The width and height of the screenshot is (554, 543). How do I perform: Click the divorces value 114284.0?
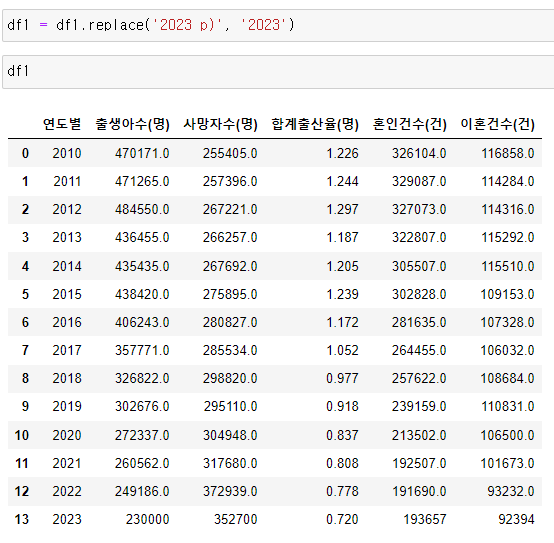tap(508, 182)
